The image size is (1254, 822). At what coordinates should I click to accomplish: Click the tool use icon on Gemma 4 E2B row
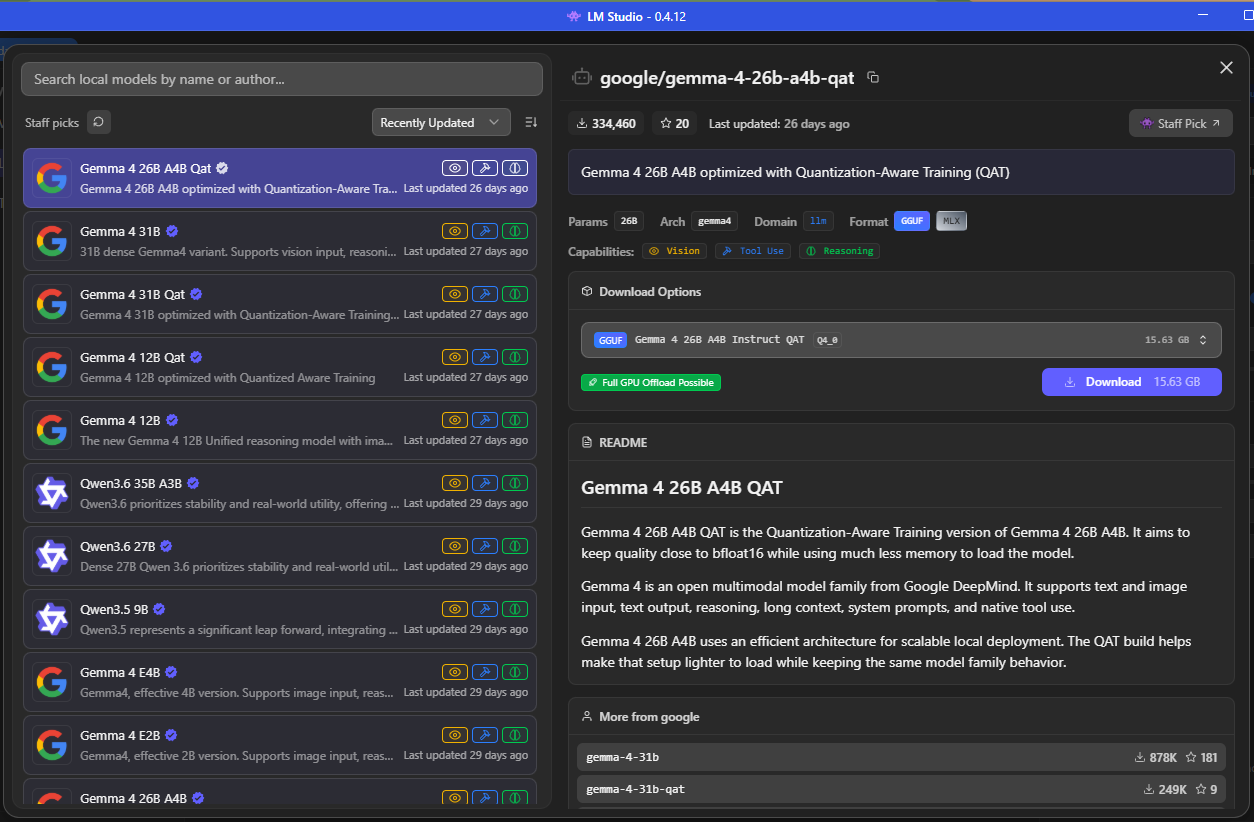pos(485,735)
